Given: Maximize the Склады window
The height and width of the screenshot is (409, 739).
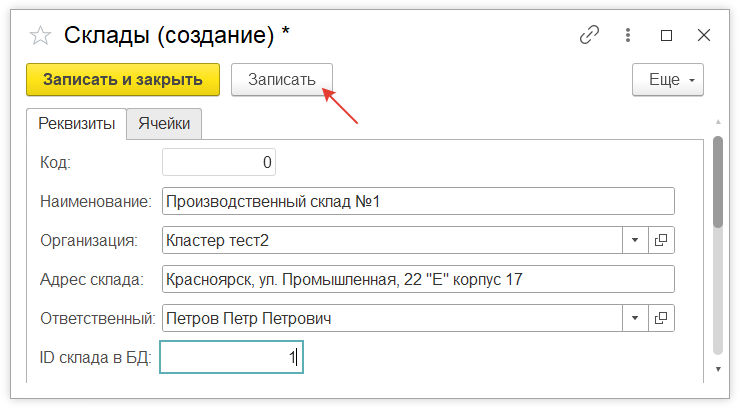Looking at the screenshot, I should (667, 35).
